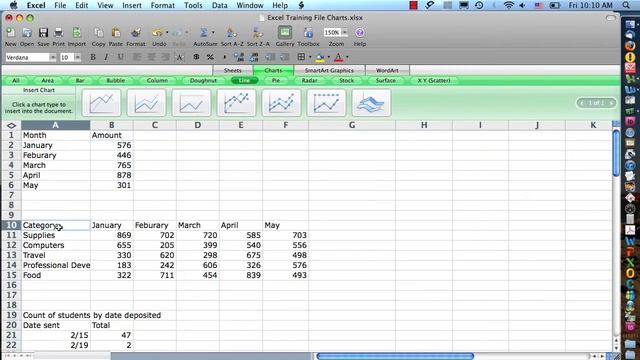Select the Bar chart category
Image resolution: width=640 pixels, height=360 pixels.
click(80, 80)
